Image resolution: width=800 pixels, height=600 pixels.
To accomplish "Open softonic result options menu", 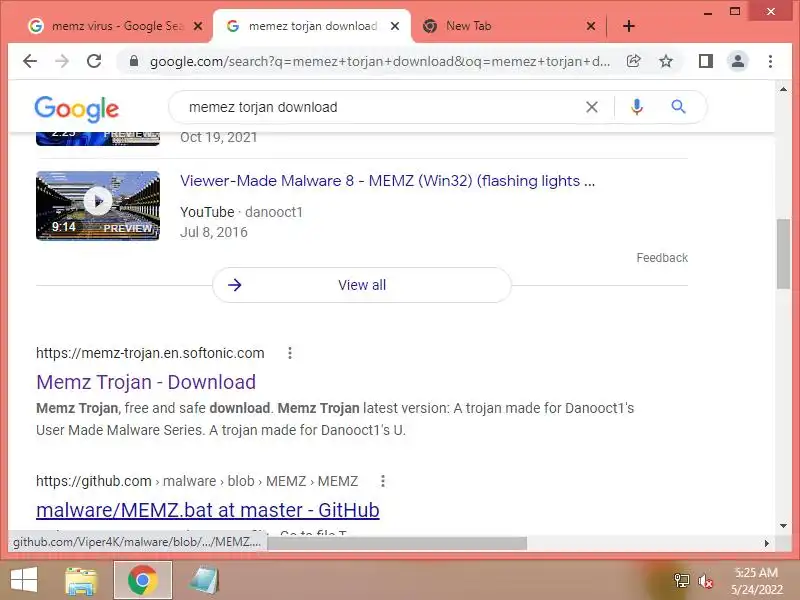I will (290, 353).
